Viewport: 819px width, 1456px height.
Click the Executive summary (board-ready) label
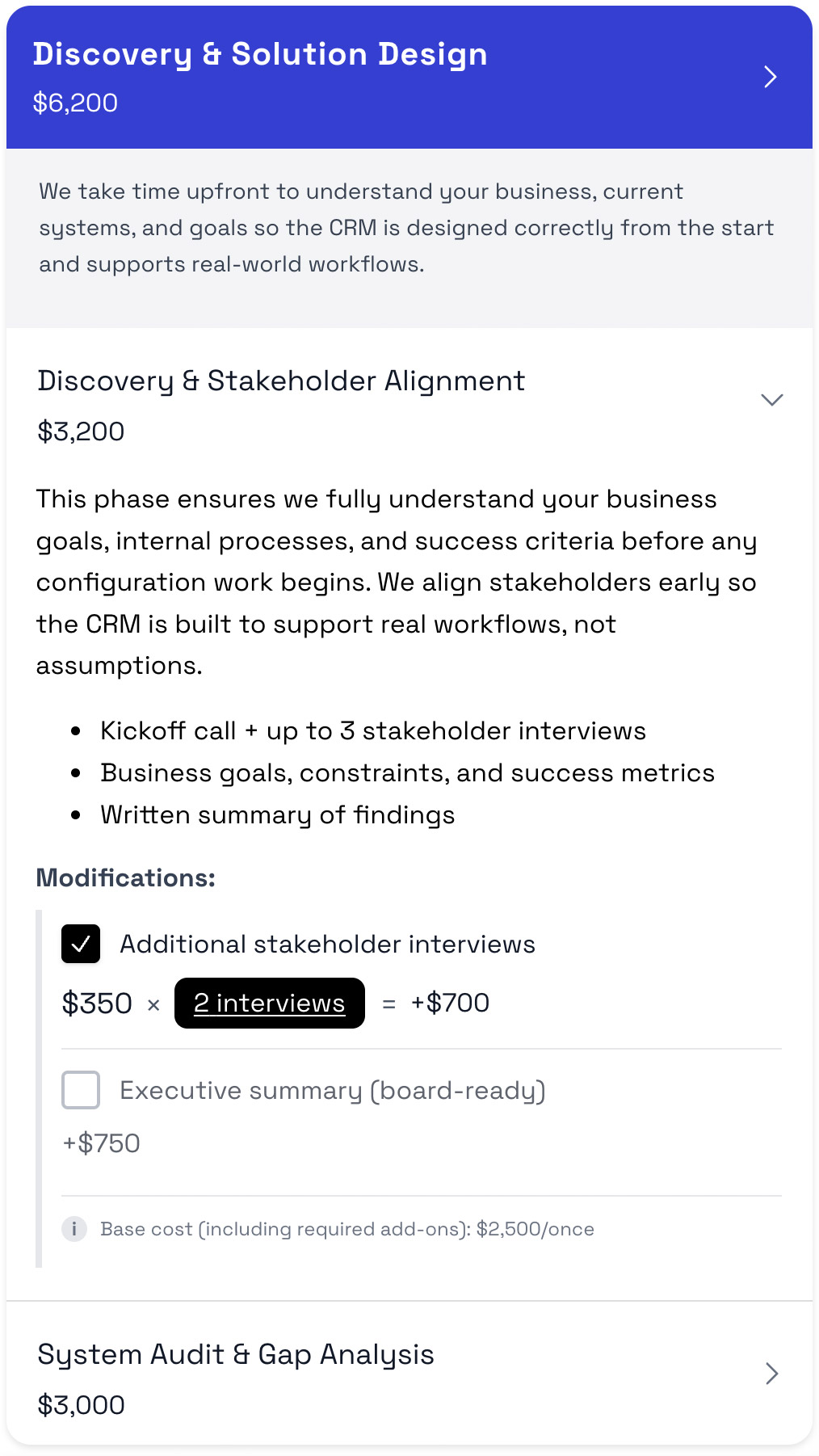click(333, 1091)
